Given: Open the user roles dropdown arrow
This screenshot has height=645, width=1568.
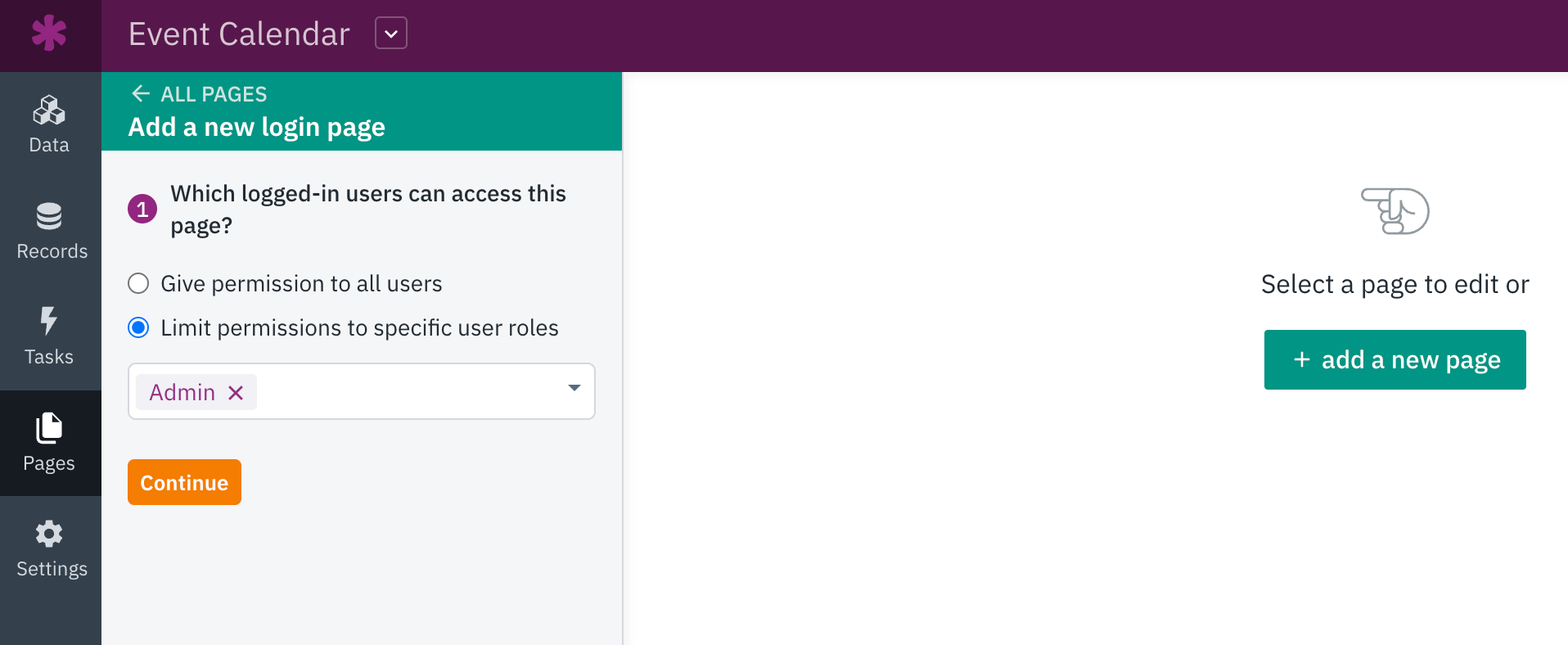Looking at the screenshot, I should [x=574, y=388].
